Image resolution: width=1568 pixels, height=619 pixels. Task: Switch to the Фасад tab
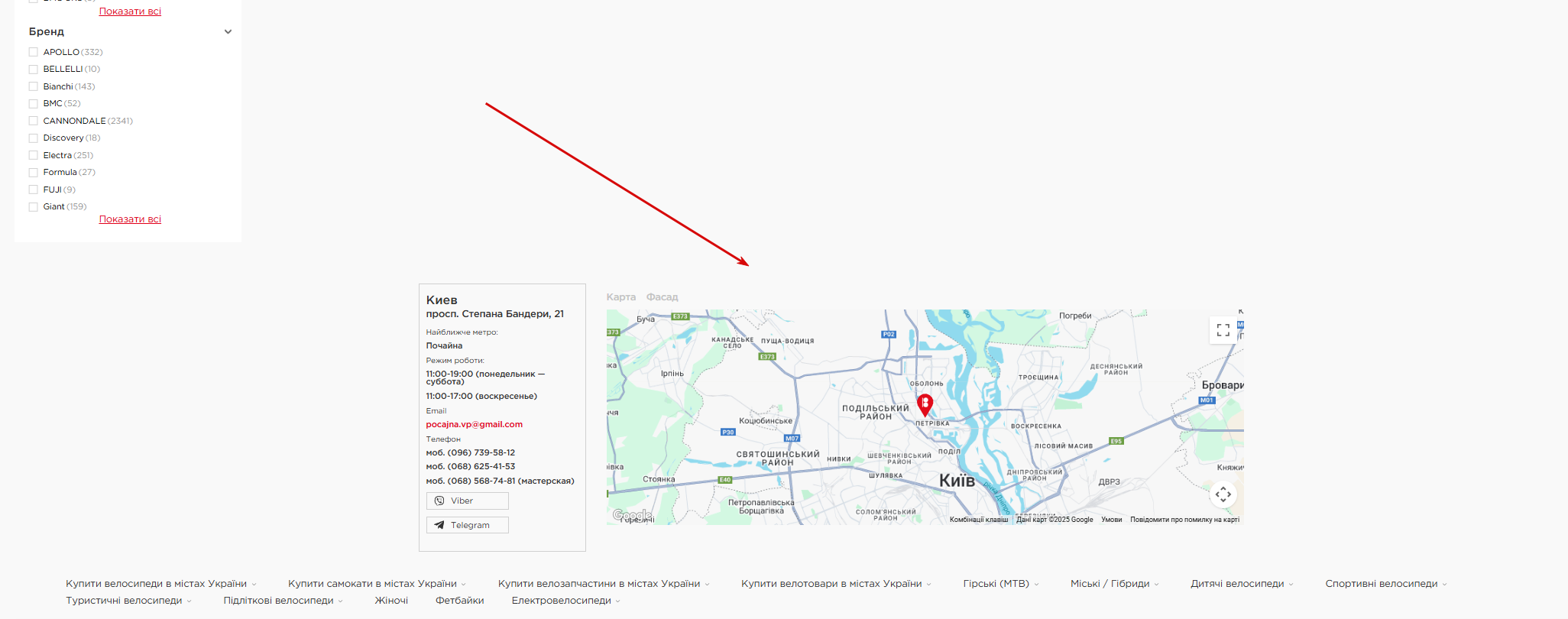click(662, 297)
